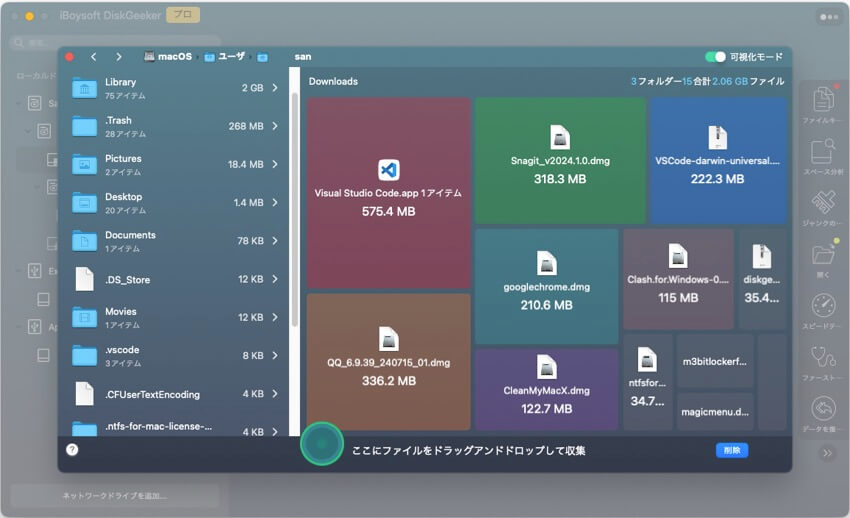The height and width of the screenshot is (518, 850).
Task: Expand the Desktop folder chevron
Action: click(x=275, y=202)
